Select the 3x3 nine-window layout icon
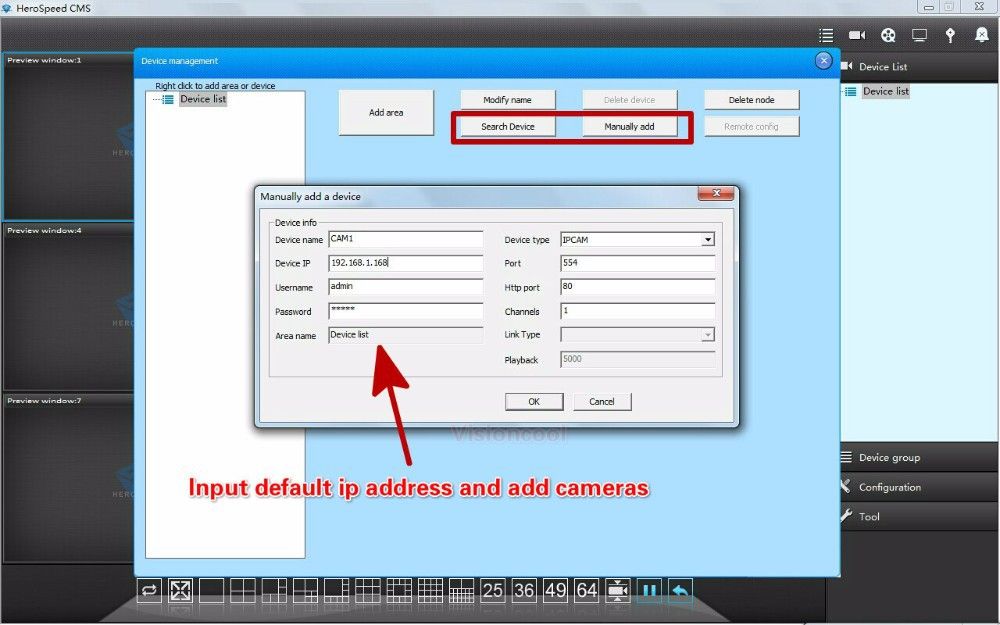 (368, 591)
